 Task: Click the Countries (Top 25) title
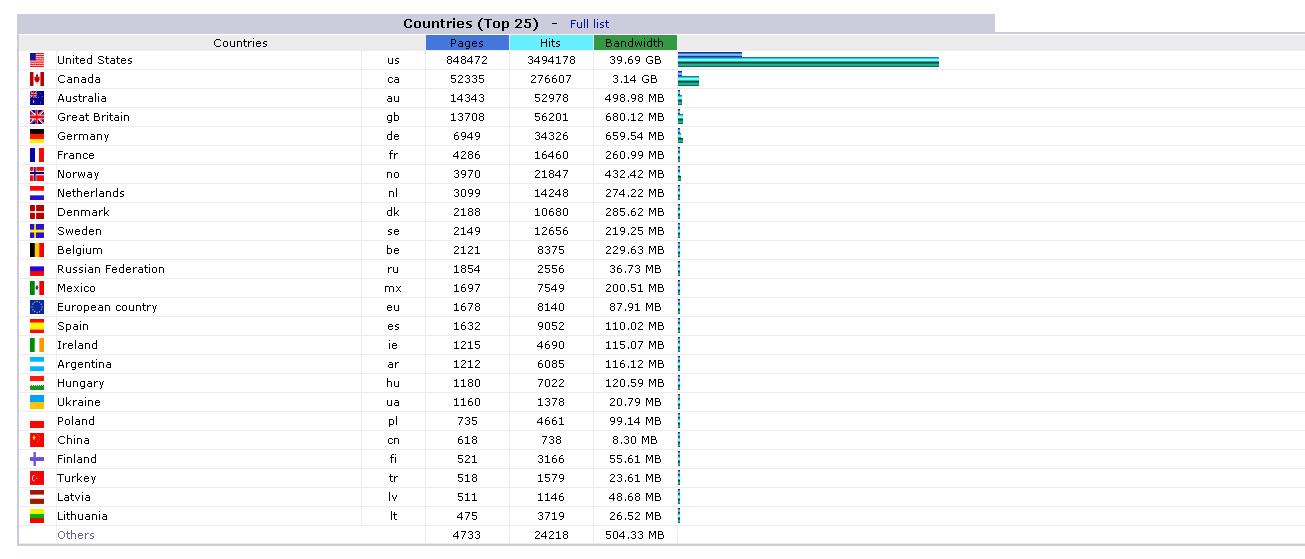[x=471, y=24]
